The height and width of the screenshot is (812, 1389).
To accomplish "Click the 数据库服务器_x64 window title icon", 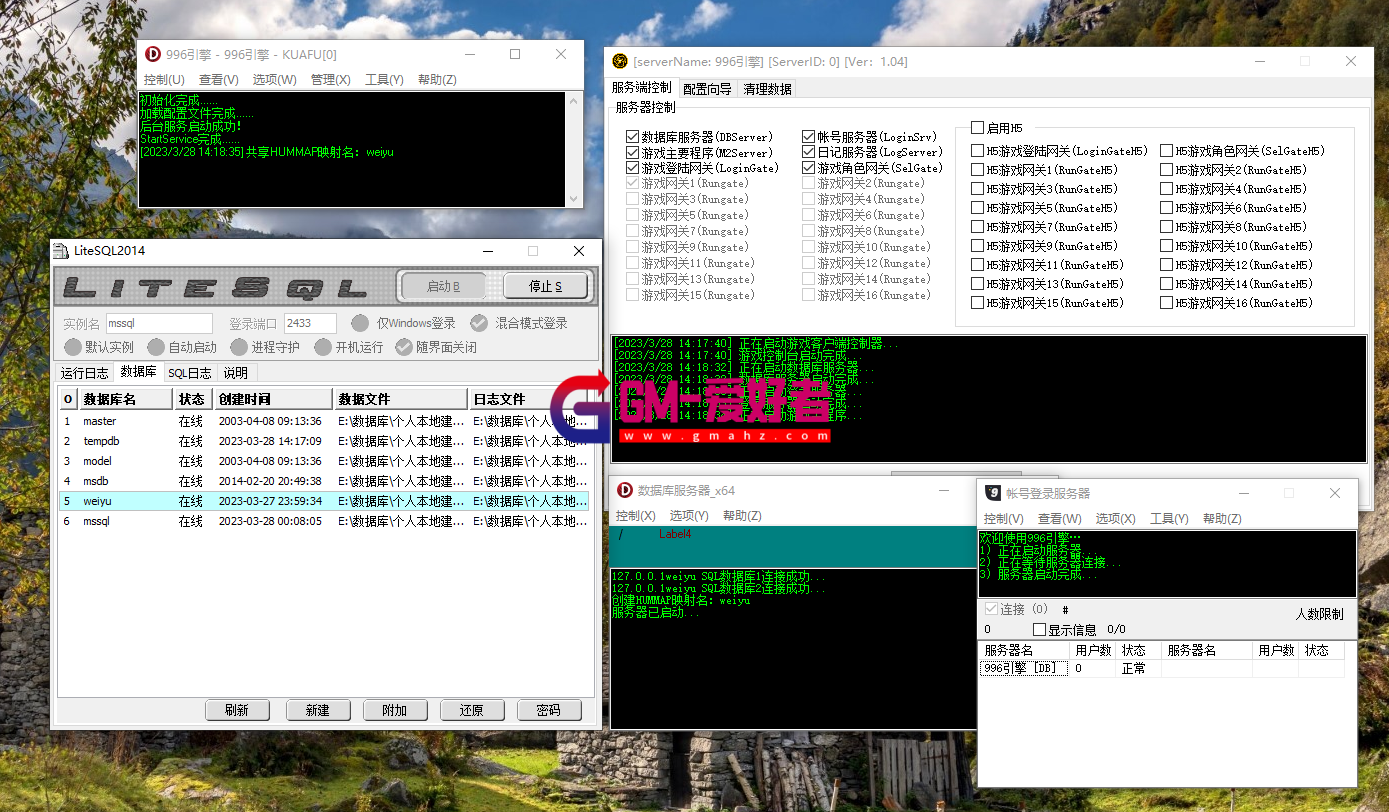I will pyautogui.click(x=625, y=490).
